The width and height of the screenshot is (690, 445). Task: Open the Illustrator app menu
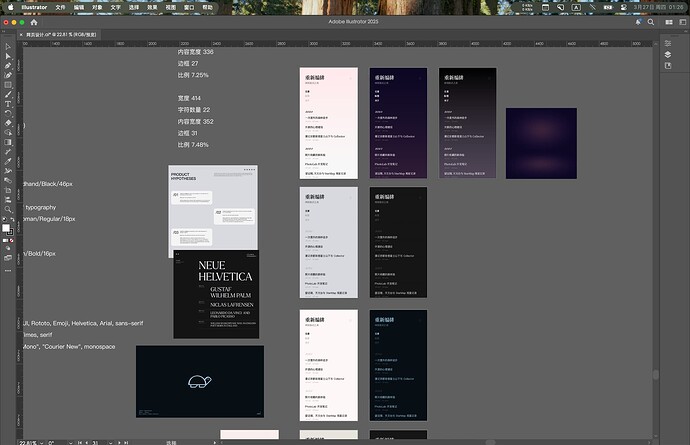pos(34,7)
